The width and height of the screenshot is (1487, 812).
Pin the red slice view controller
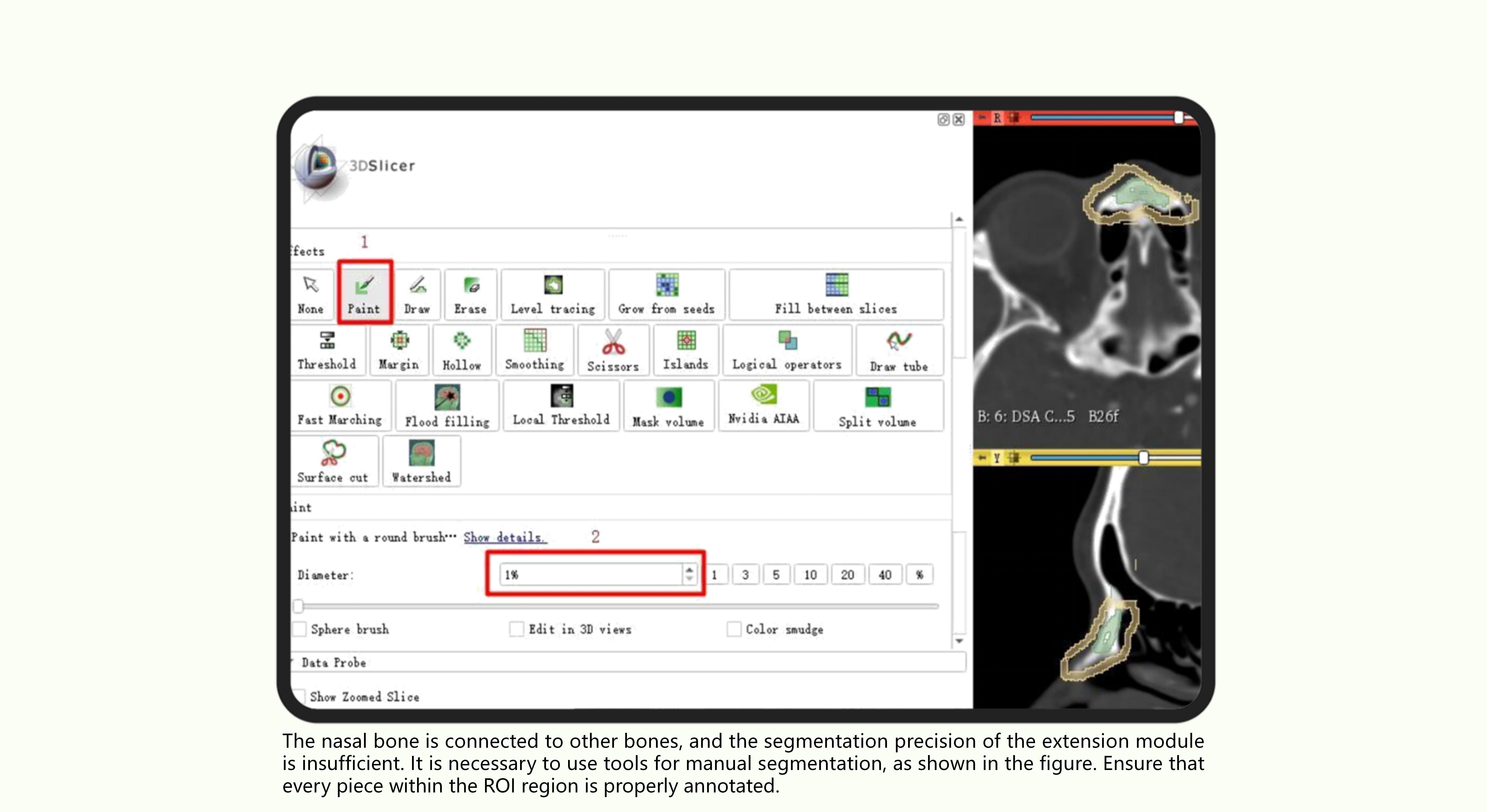[982, 118]
